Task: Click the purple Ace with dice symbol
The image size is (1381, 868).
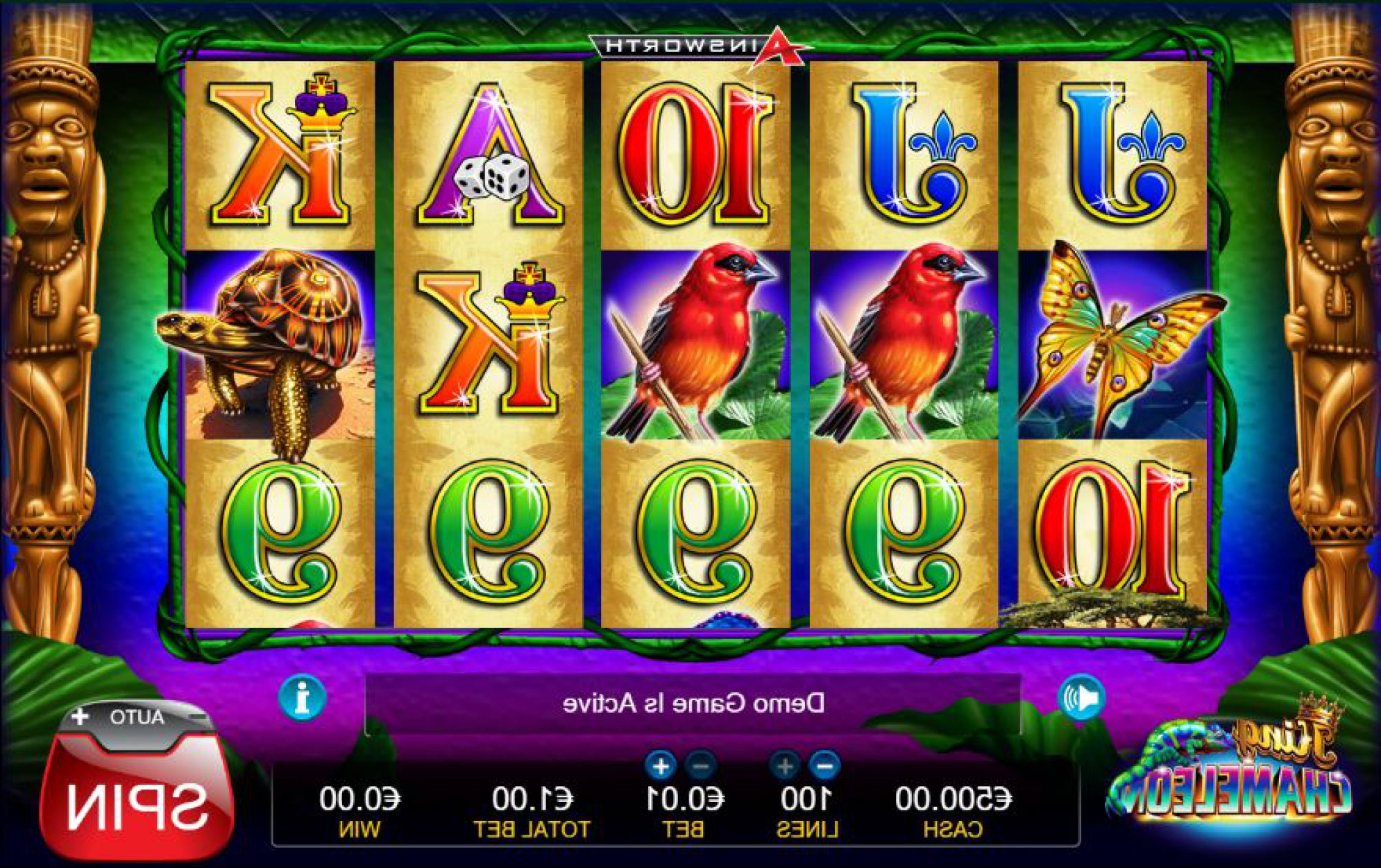Action: (x=489, y=155)
